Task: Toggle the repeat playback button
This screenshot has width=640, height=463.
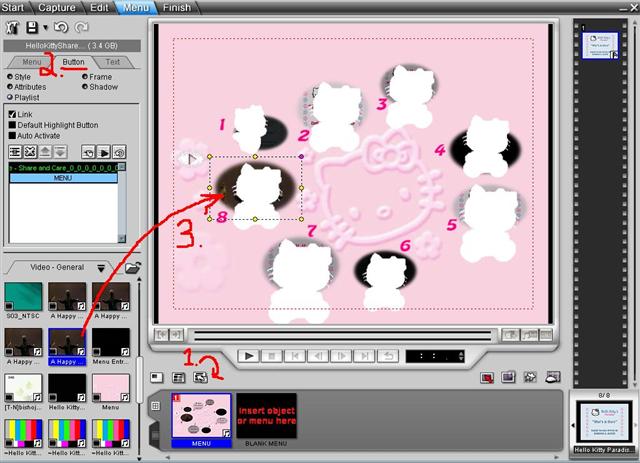Action: pyautogui.click(x=387, y=356)
